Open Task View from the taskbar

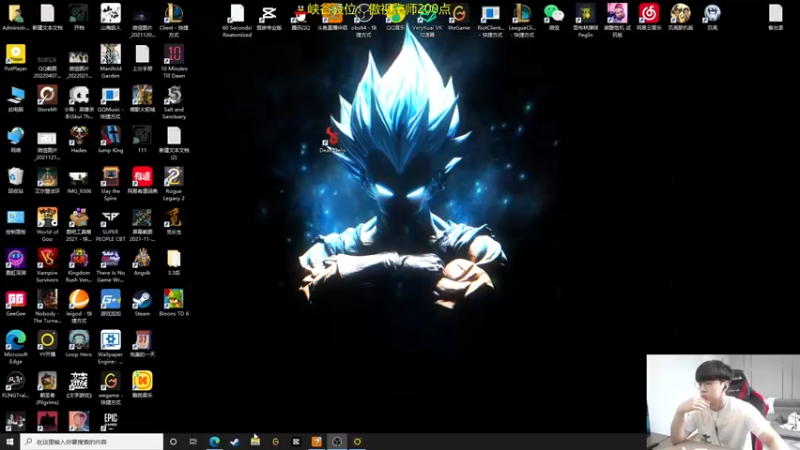tap(193, 441)
